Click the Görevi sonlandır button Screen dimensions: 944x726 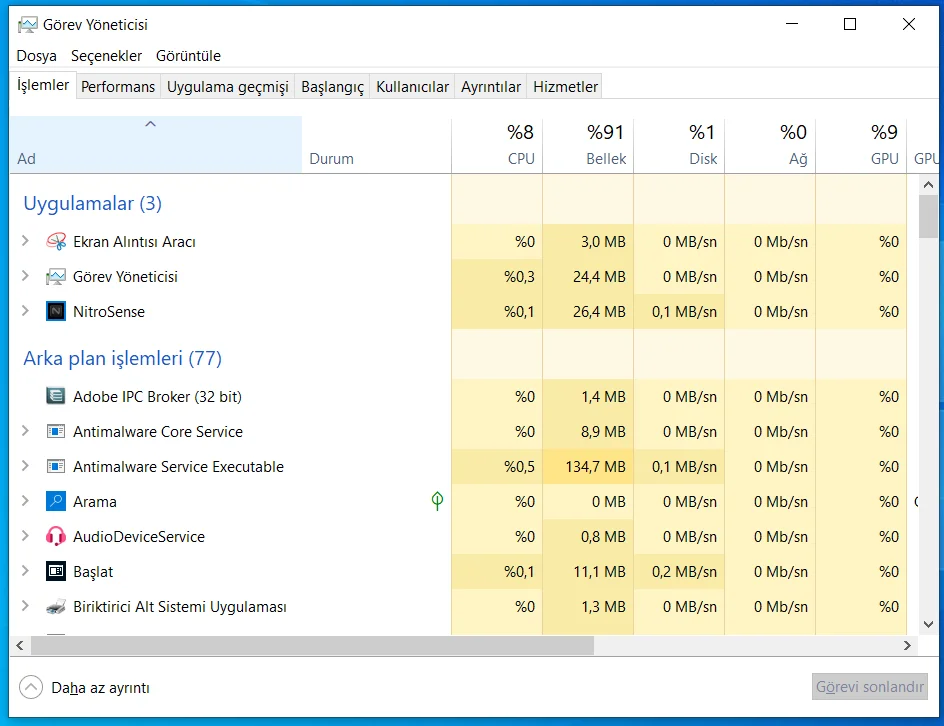click(x=869, y=687)
